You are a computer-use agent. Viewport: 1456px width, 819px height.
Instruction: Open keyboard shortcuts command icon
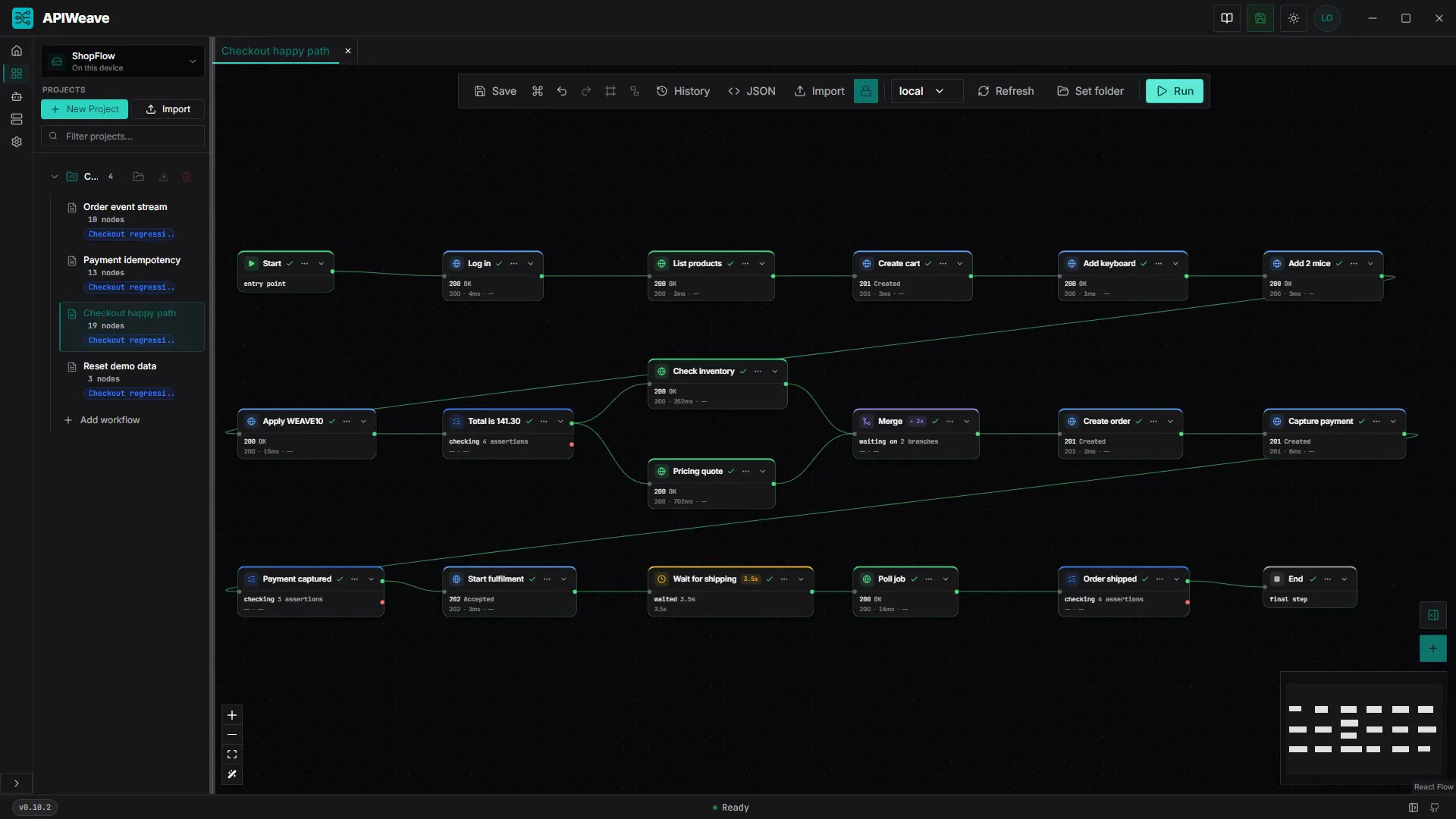coord(538,91)
